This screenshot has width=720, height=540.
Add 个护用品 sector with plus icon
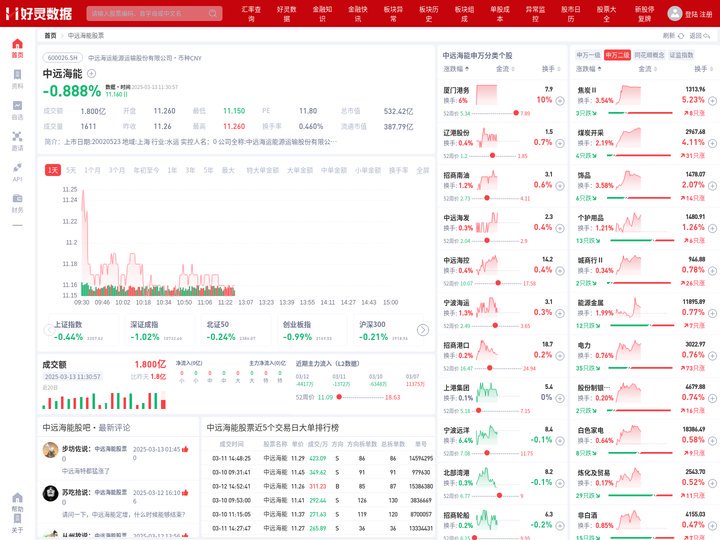[712, 228]
